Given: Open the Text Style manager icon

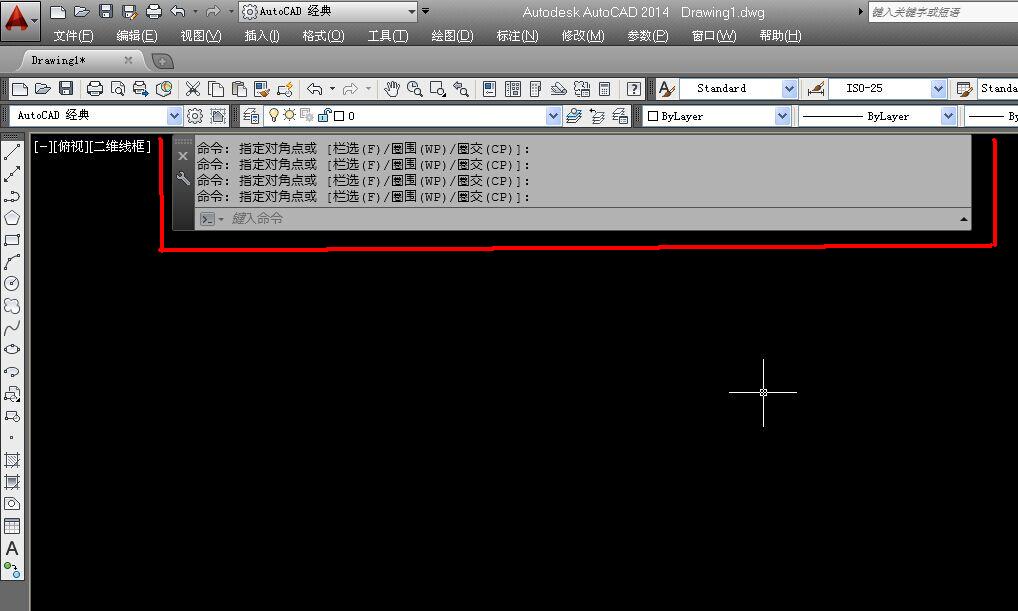Looking at the screenshot, I should [667, 88].
